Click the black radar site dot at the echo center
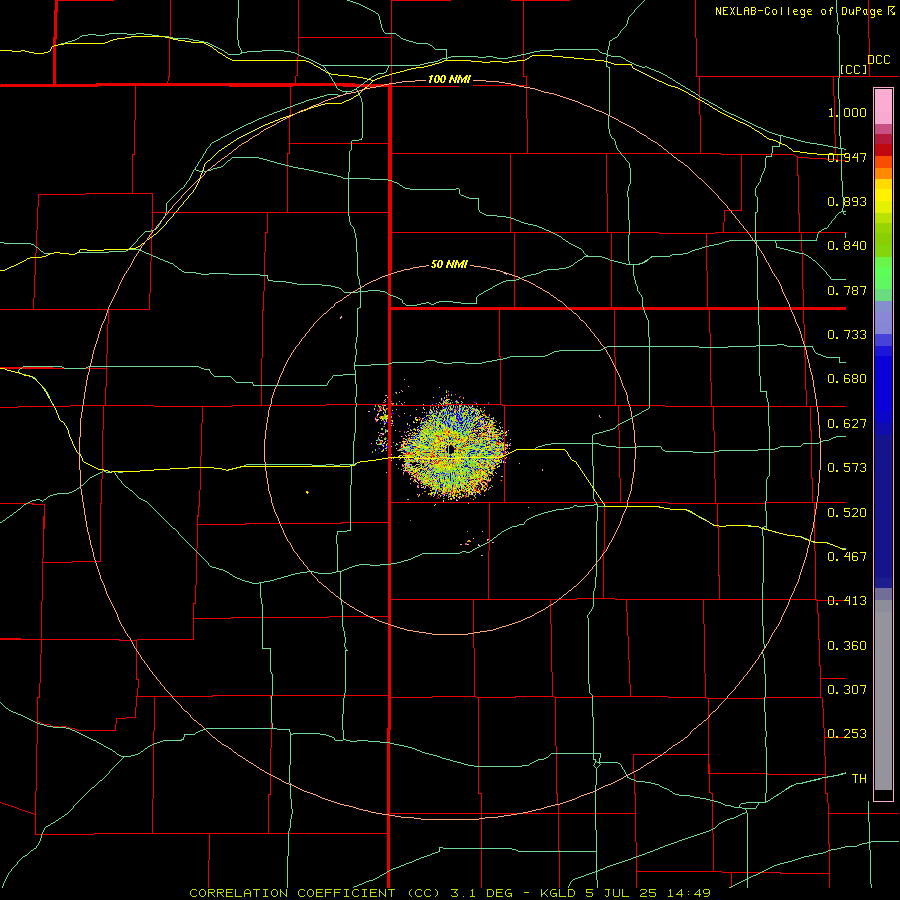 click(x=451, y=449)
